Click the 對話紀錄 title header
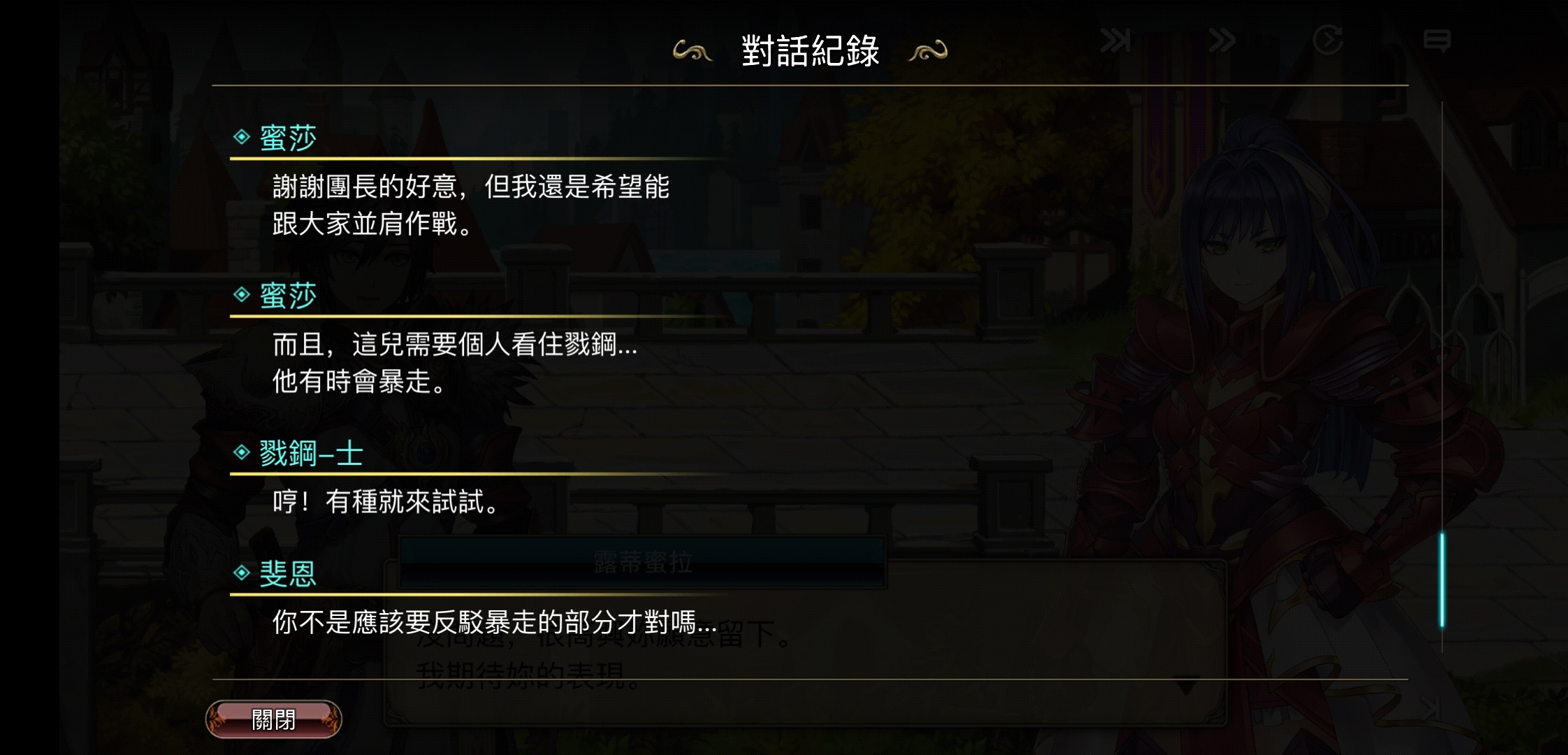1568x755 pixels. [x=811, y=51]
